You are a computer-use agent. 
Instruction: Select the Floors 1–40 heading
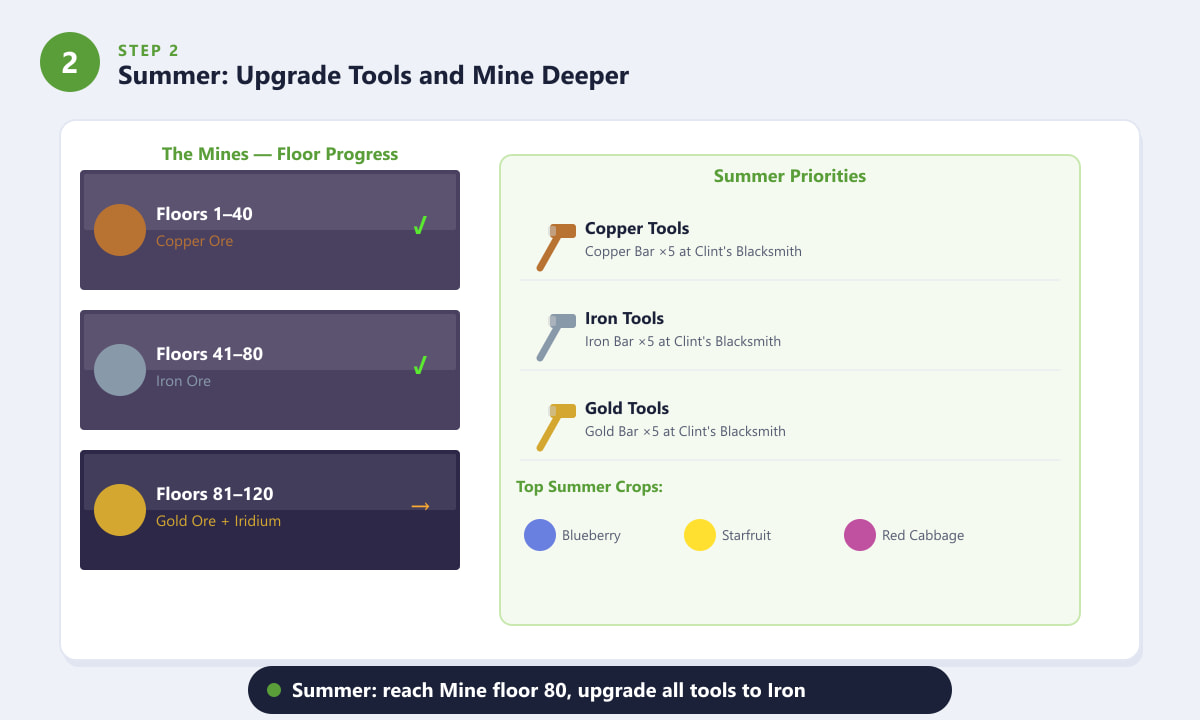(x=204, y=214)
